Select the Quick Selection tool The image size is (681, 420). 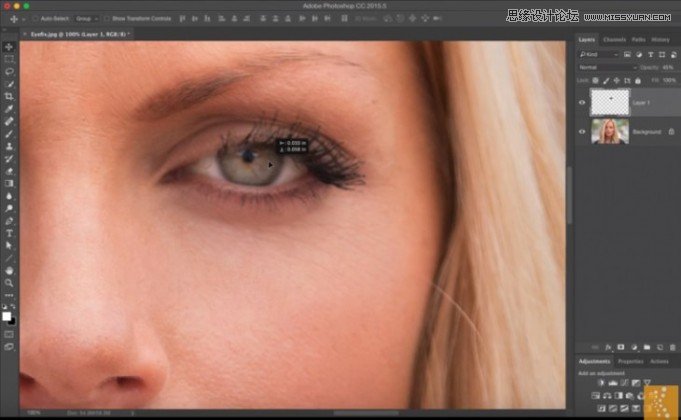point(9,84)
